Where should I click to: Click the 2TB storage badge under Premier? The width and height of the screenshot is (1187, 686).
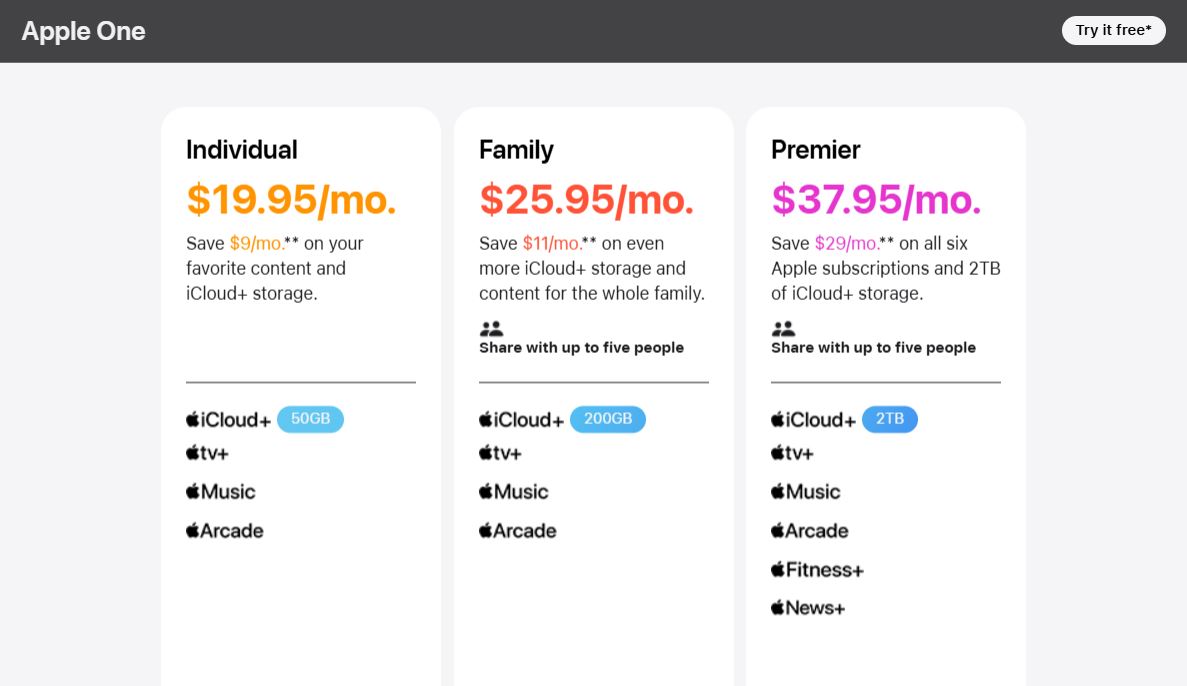pos(890,419)
